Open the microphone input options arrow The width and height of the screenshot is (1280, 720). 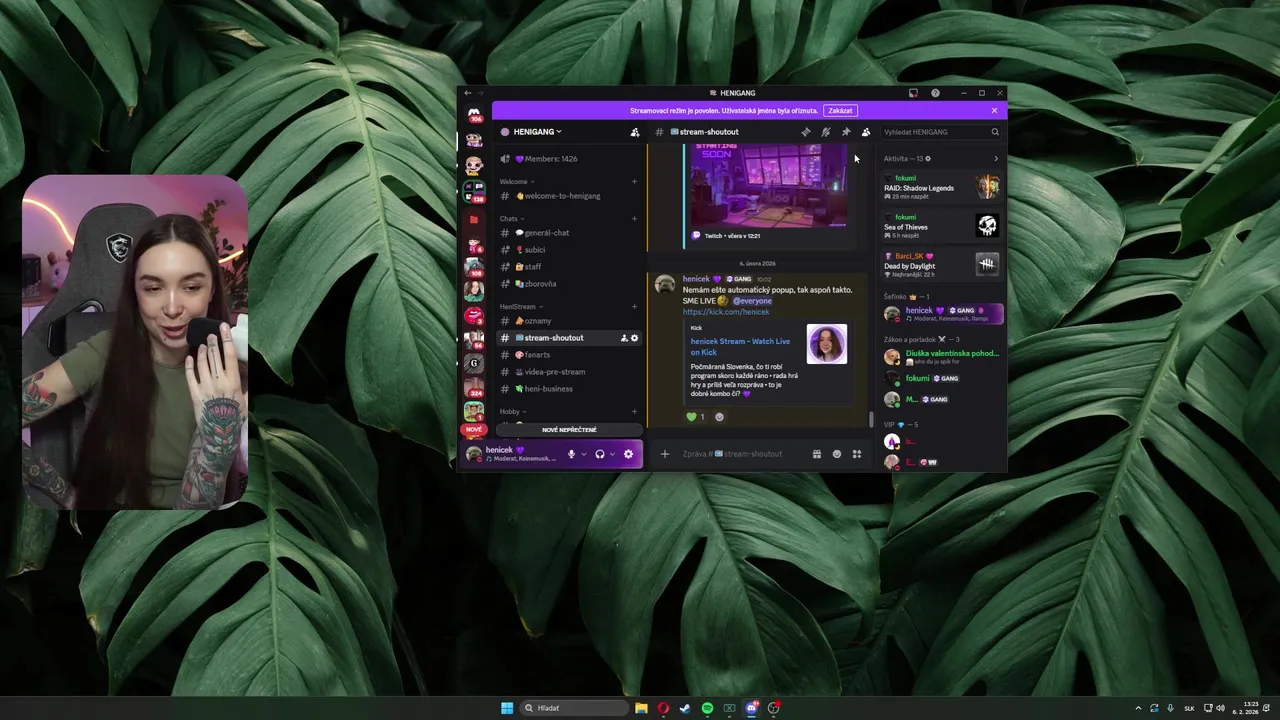point(584,454)
